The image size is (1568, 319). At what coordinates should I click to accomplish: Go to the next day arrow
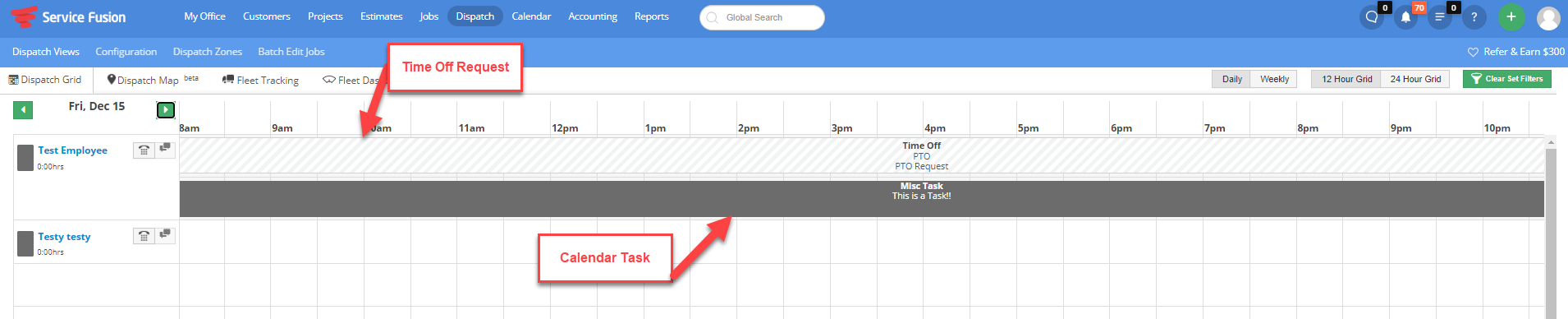coord(166,109)
